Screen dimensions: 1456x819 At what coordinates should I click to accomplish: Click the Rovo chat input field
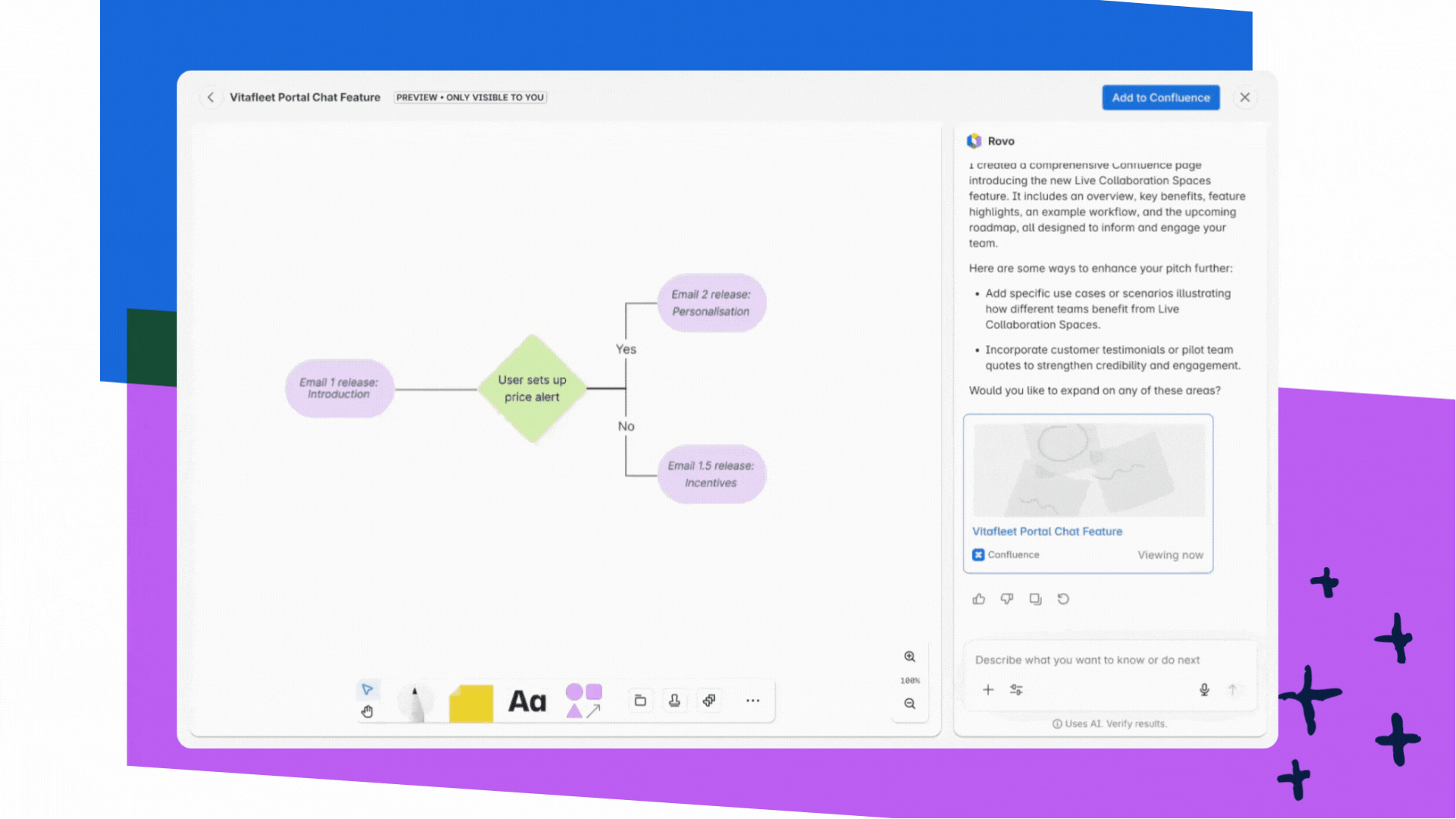click(x=1109, y=660)
